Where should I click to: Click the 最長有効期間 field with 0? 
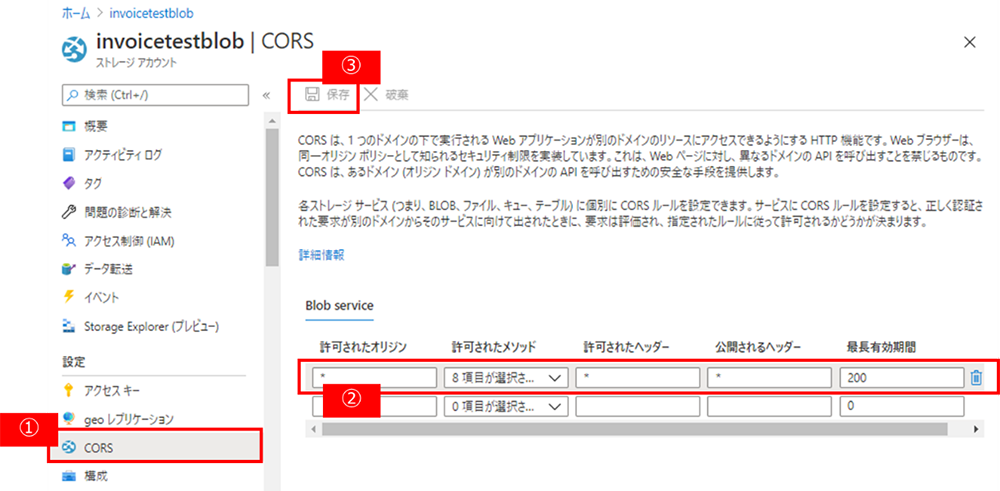pos(901,406)
